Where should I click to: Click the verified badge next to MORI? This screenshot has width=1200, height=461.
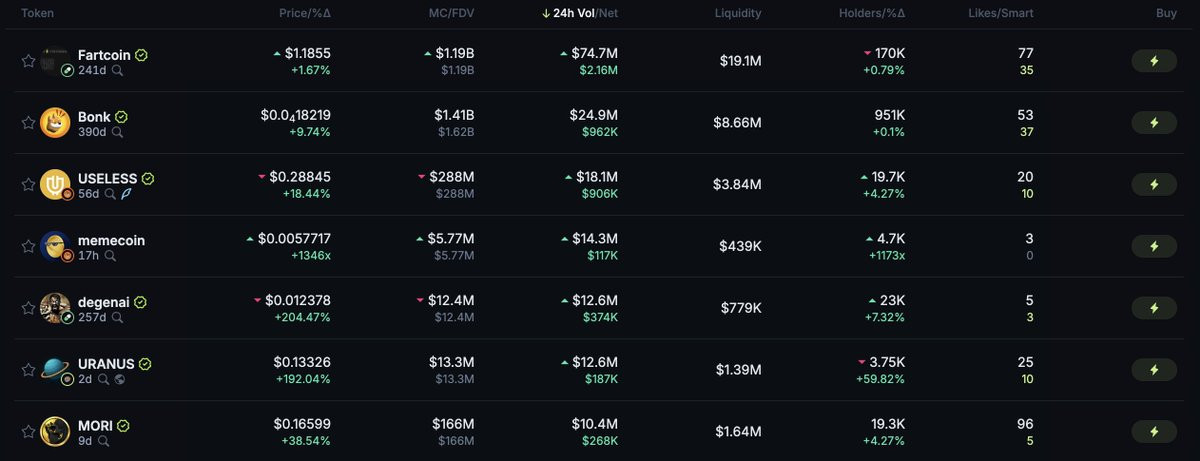[x=123, y=426]
